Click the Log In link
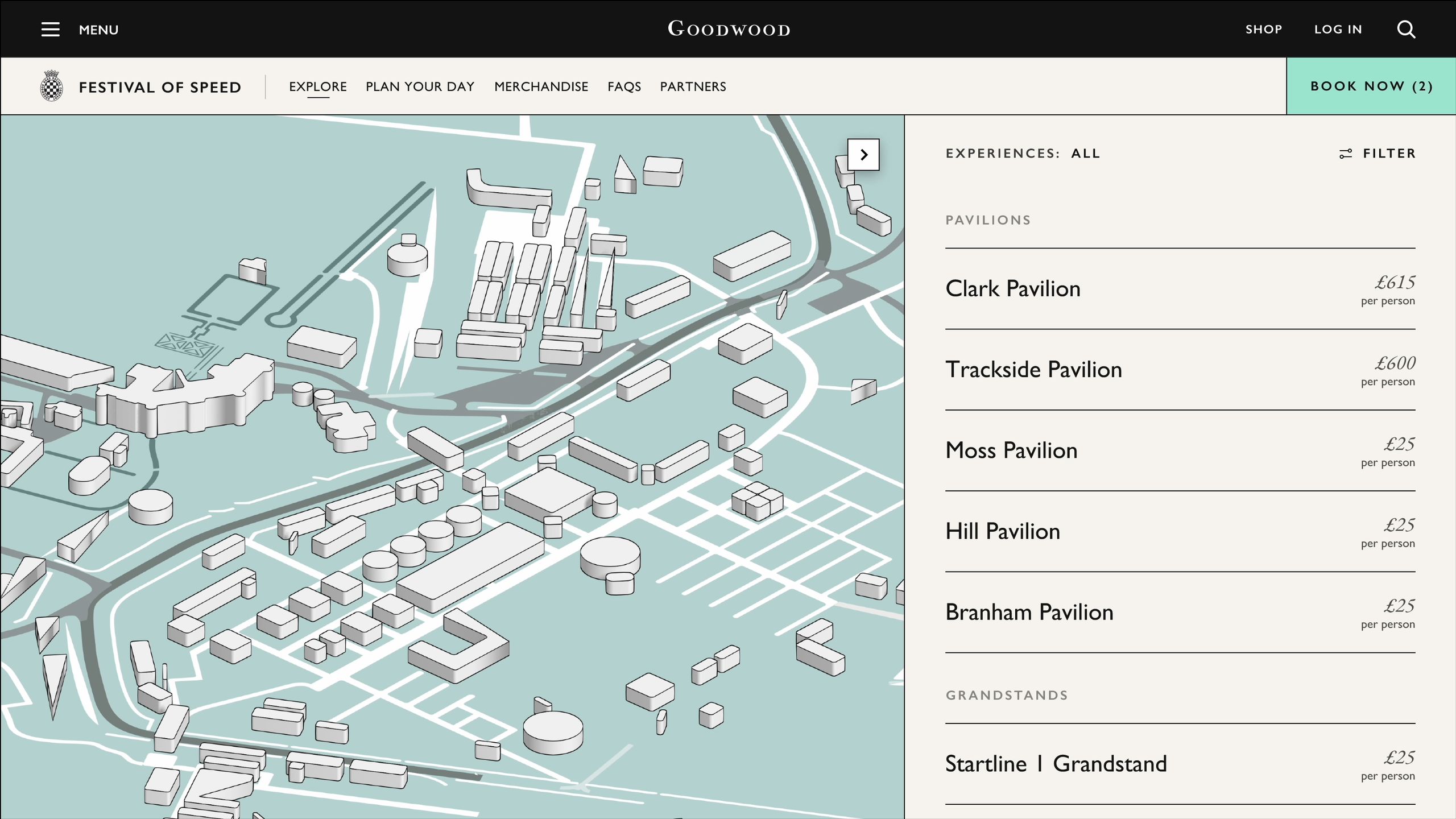This screenshot has height=819, width=1456. pyautogui.click(x=1338, y=30)
